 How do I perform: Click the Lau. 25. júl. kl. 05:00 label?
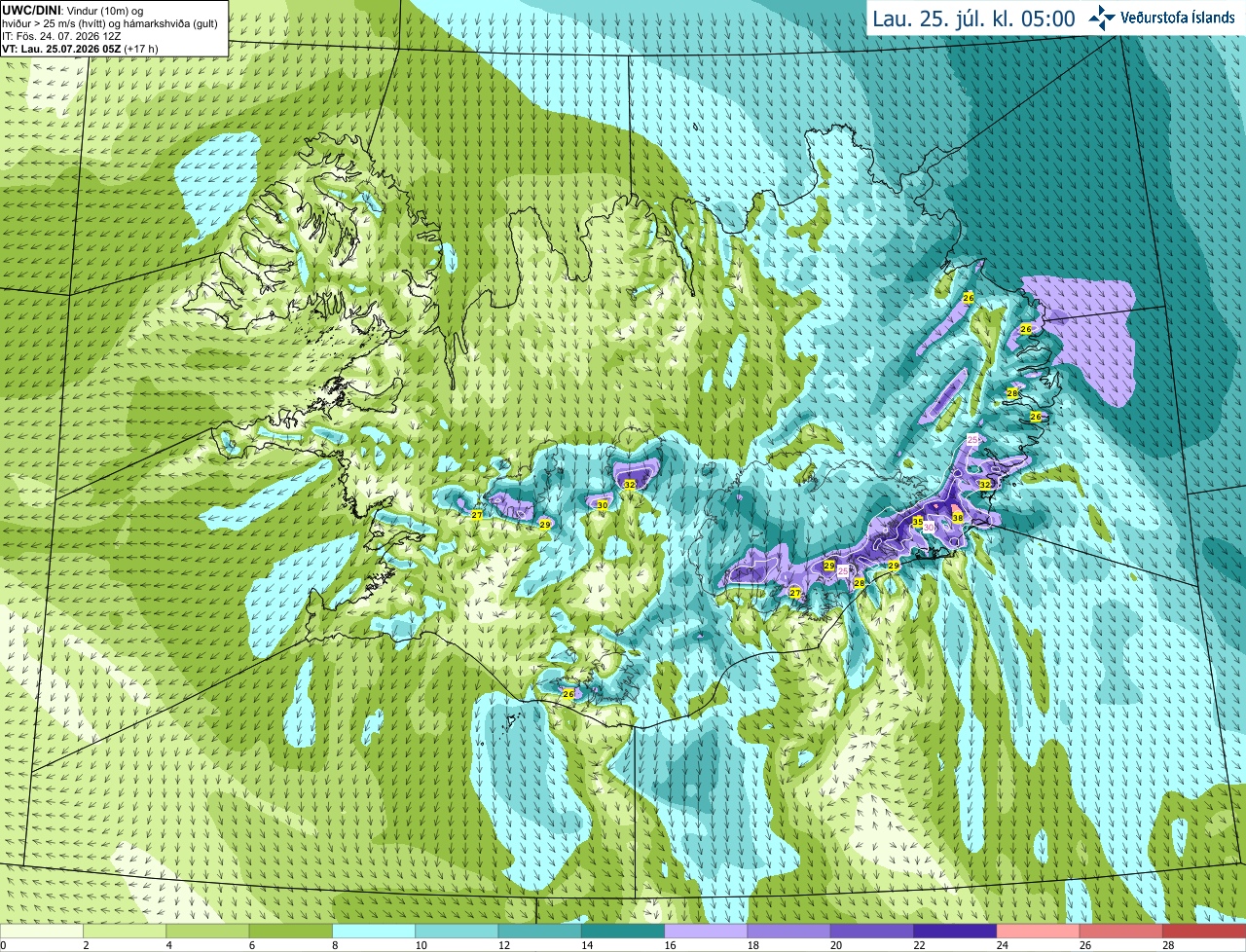coord(973,18)
